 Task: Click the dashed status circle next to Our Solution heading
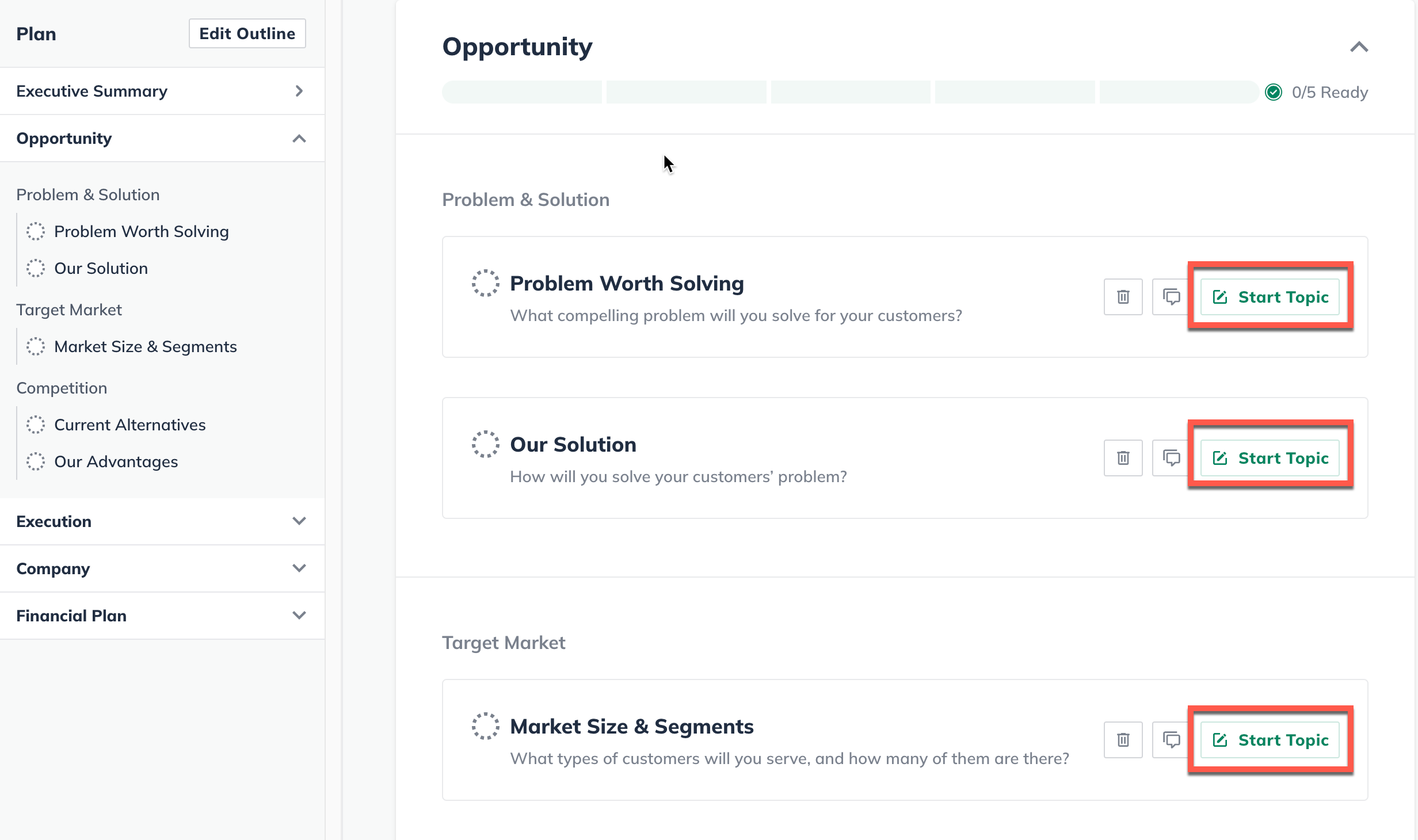pyautogui.click(x=485, y=444)
